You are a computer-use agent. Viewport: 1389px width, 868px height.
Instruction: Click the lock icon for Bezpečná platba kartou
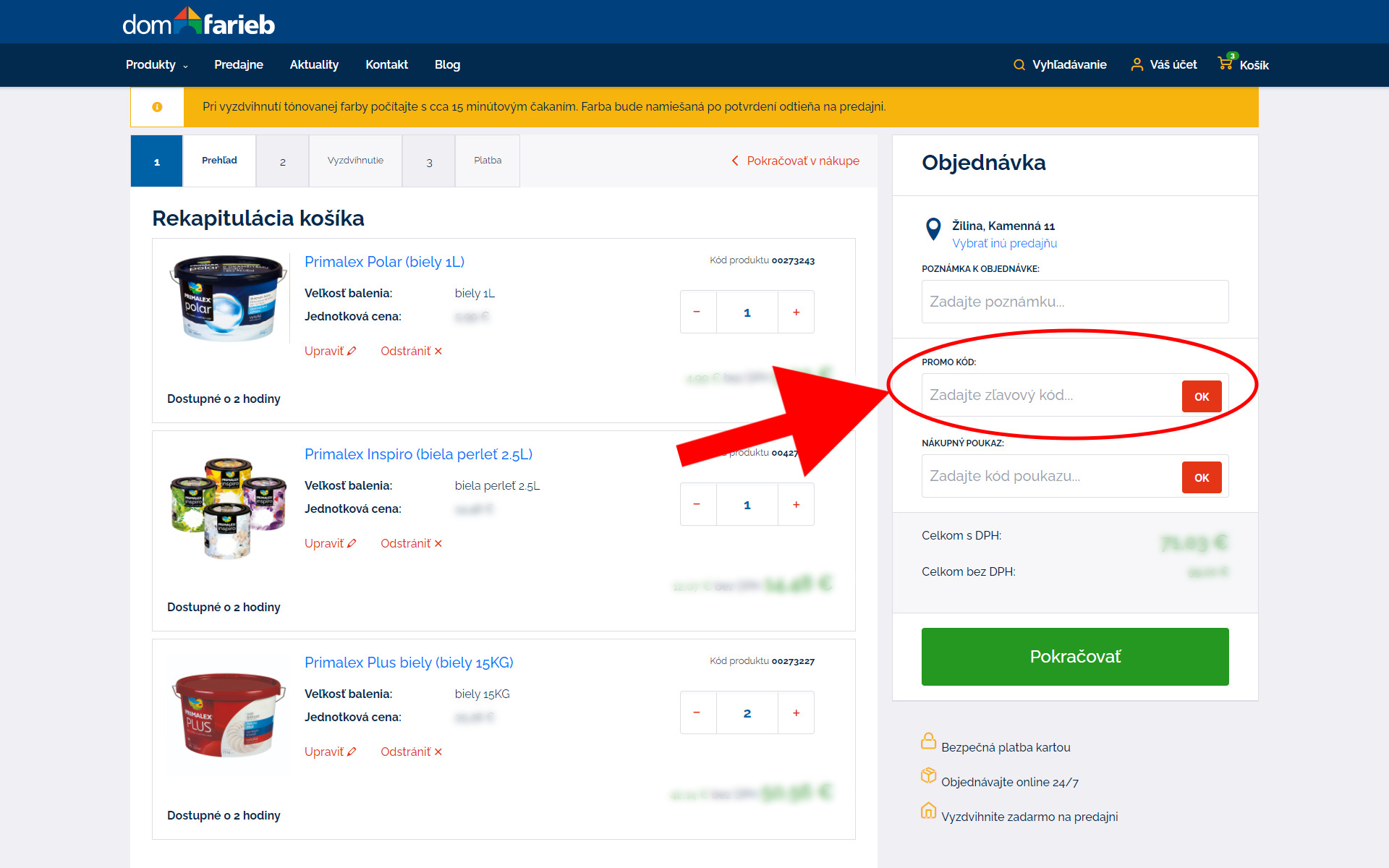pos(928,741)
